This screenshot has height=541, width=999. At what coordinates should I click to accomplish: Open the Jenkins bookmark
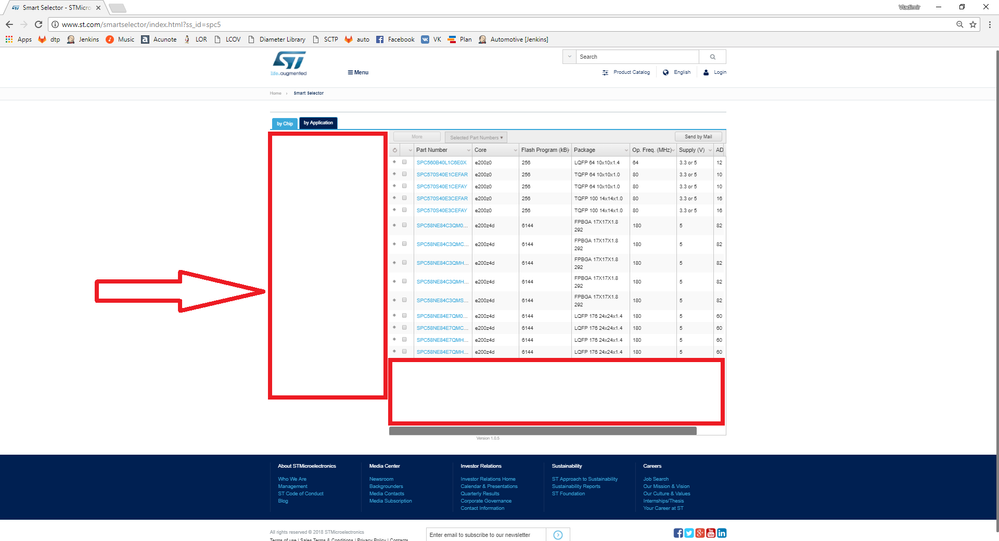pyautogui.click(x=83, y=40)
